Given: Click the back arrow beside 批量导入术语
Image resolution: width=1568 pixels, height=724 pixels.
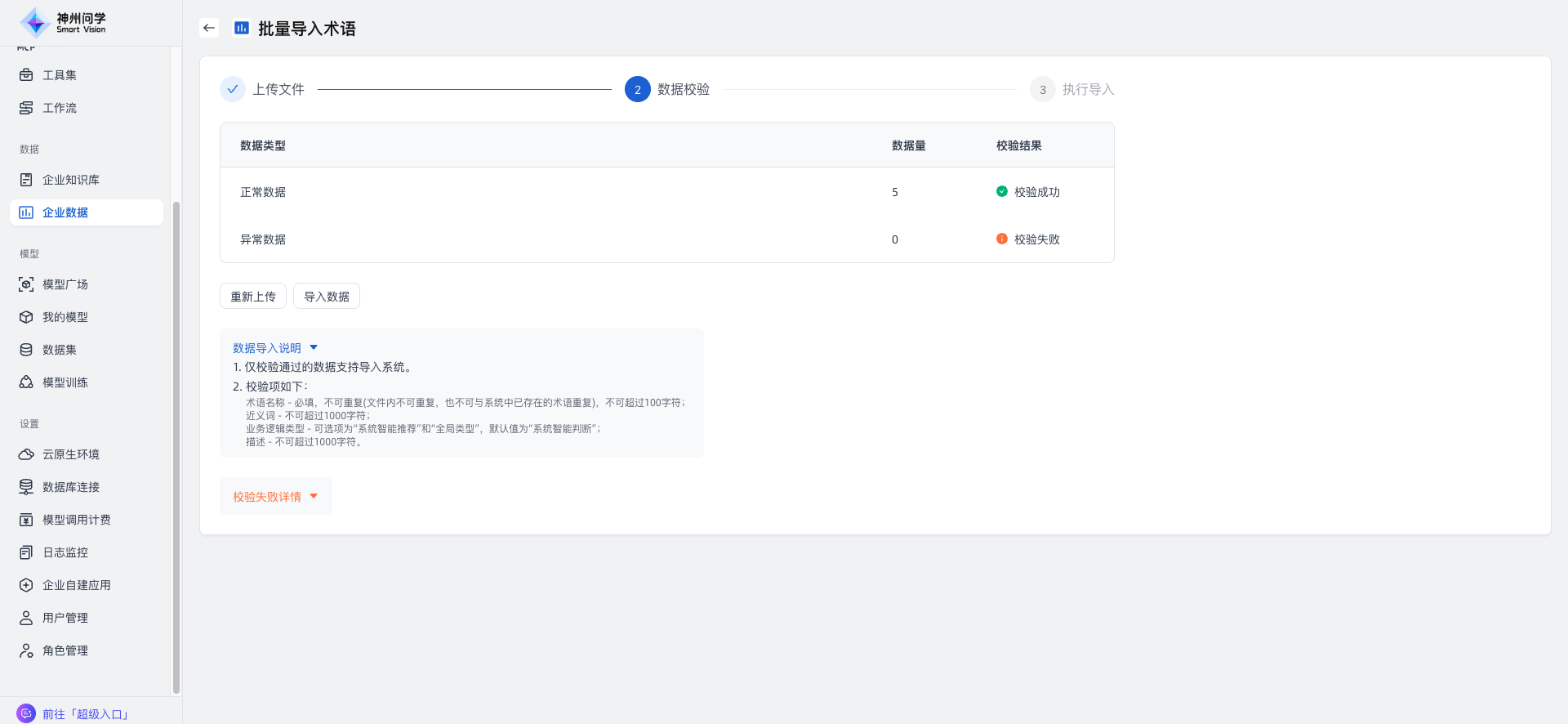Looking at the screenshot, I should (209, 28).
